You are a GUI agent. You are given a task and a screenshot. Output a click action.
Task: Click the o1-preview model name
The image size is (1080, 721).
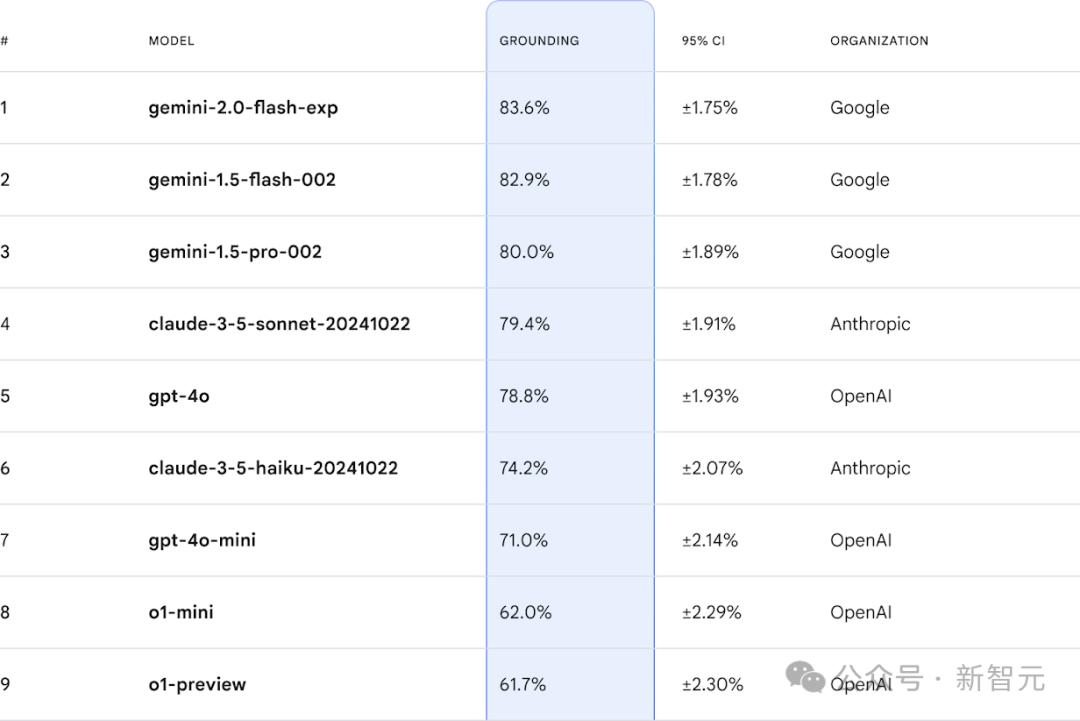197,685
